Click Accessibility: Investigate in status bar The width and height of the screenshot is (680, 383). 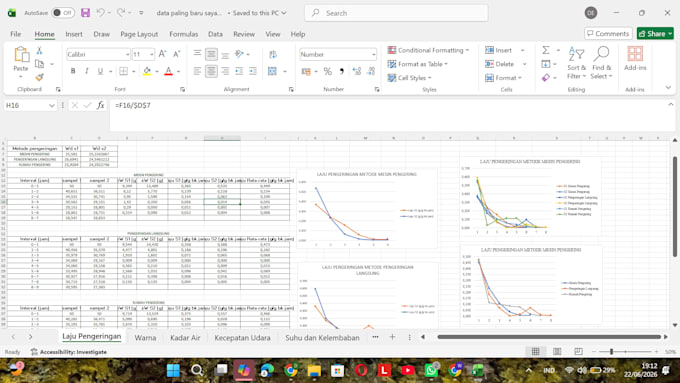tap(69, 352)
